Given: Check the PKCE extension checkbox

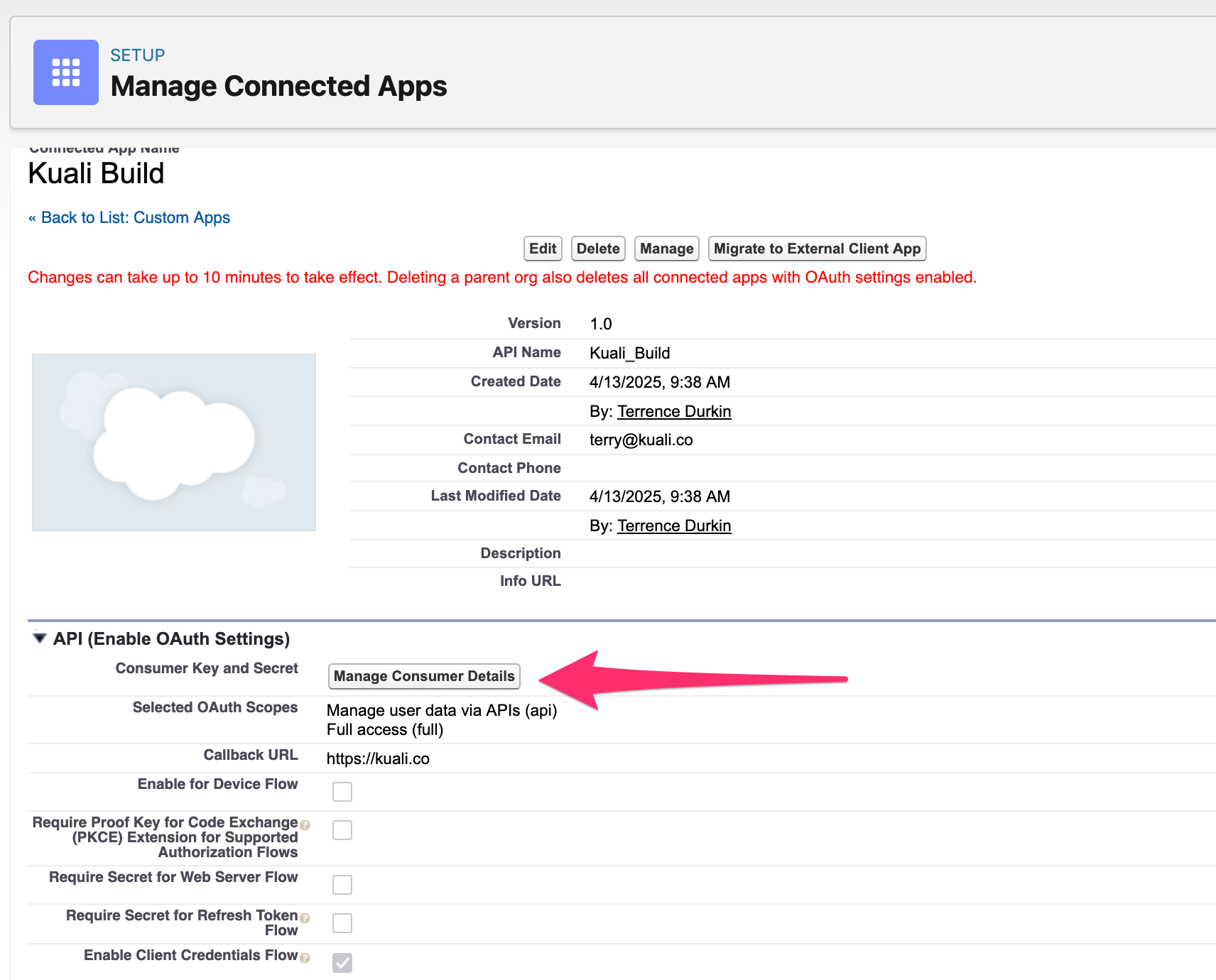Looking at the screenshot, I should click(342, 829).
